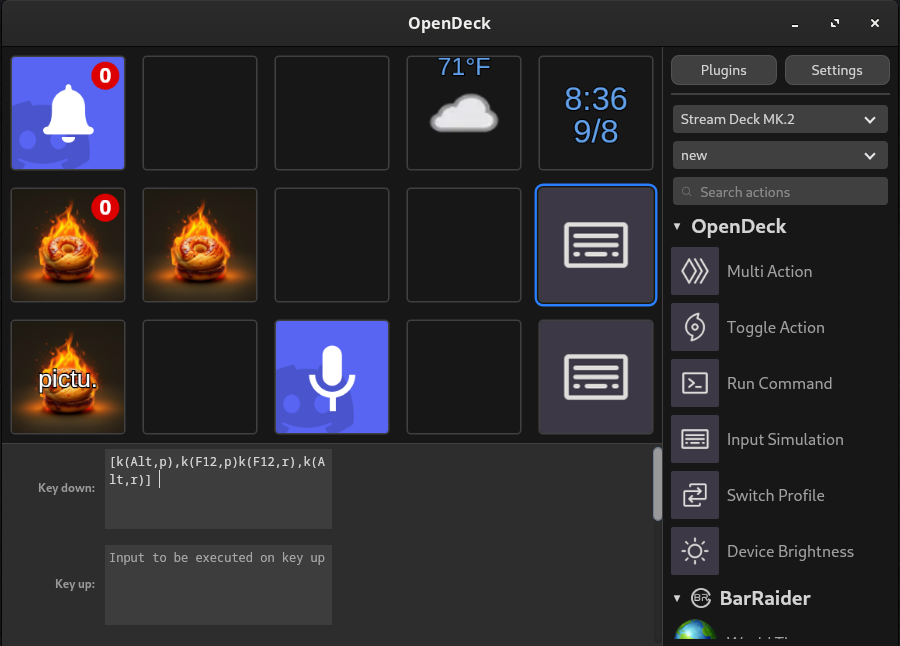Select the empty key left of the highlighted key

coord(464,245)
